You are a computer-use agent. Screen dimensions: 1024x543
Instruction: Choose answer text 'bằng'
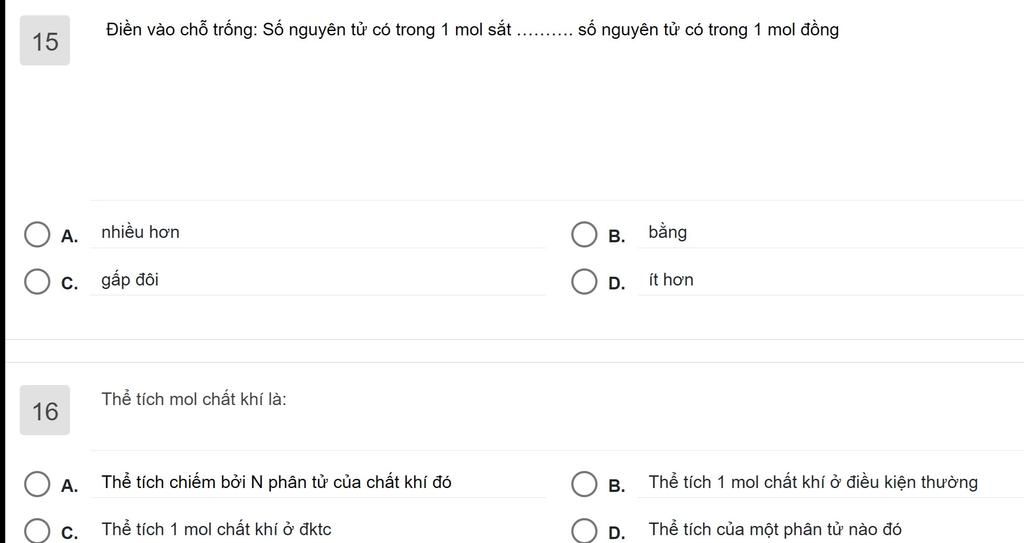tap(667, 233)
